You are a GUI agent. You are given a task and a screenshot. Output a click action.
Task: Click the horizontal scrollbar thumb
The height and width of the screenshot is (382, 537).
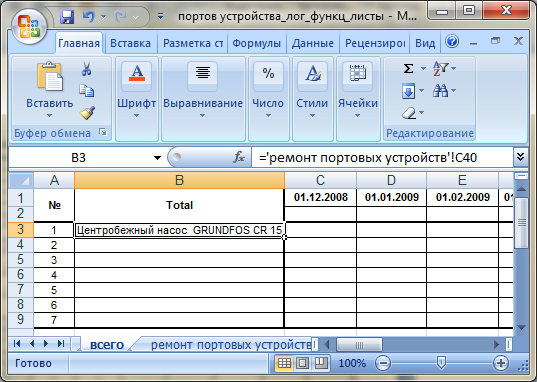point(359,344)
